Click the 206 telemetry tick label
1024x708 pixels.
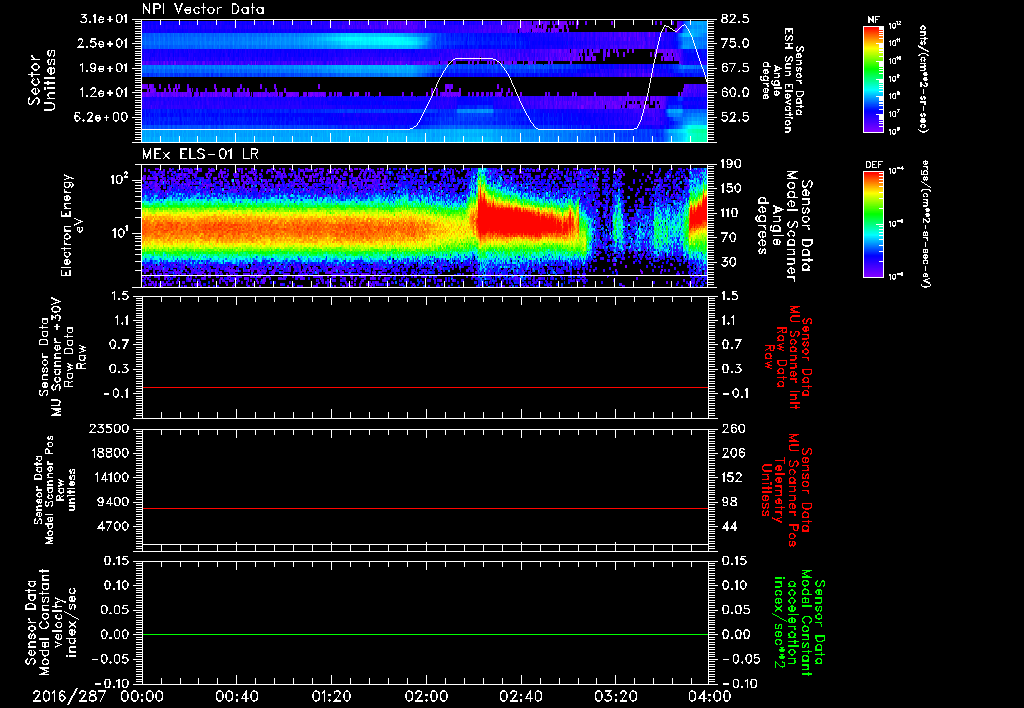[731, 453]
